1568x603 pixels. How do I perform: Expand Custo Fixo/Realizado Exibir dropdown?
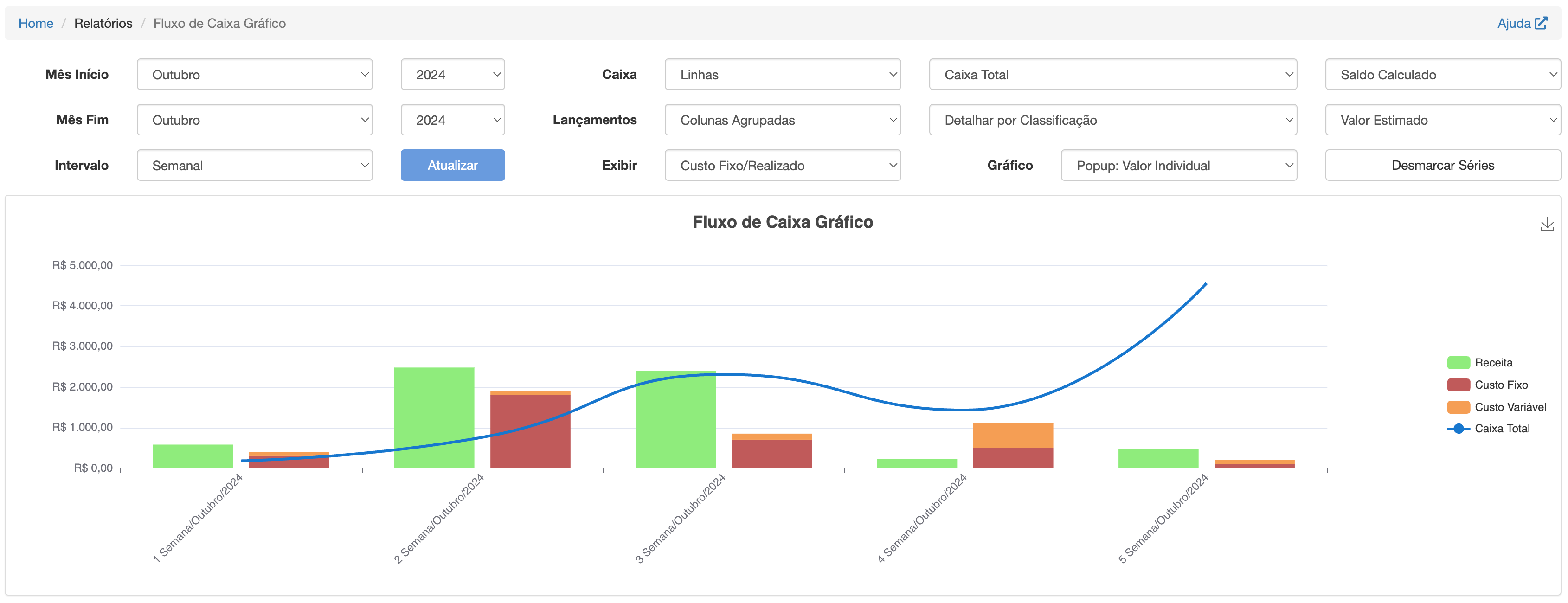[782, 165]
